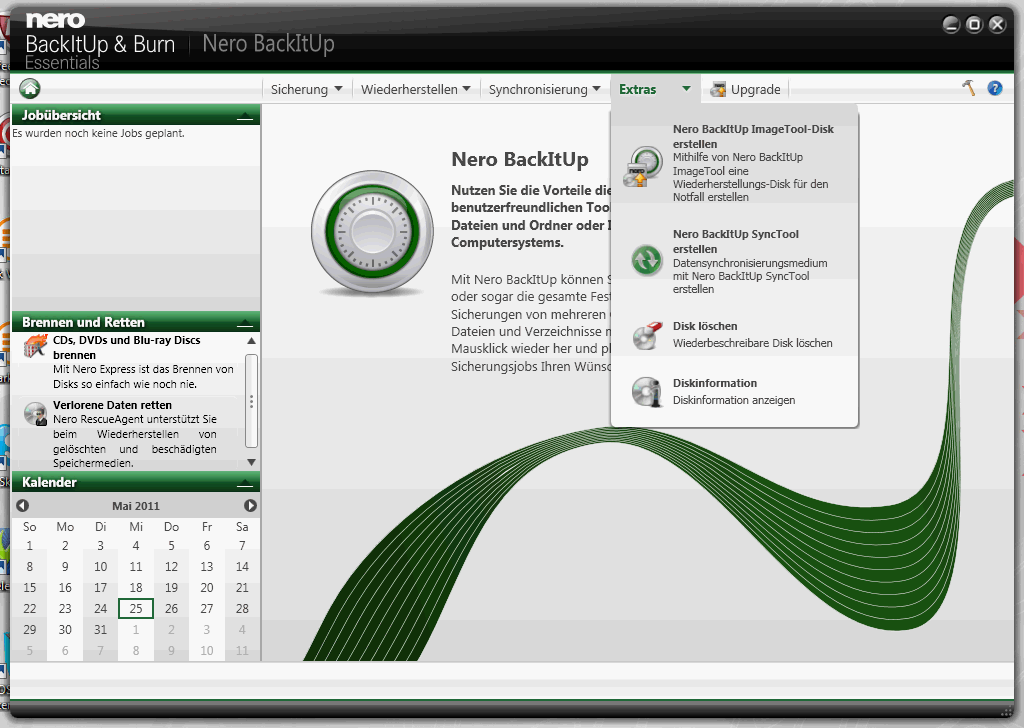Open Verlorene Daten retten
Screen dimensions: 1024x728
point(129,434)
